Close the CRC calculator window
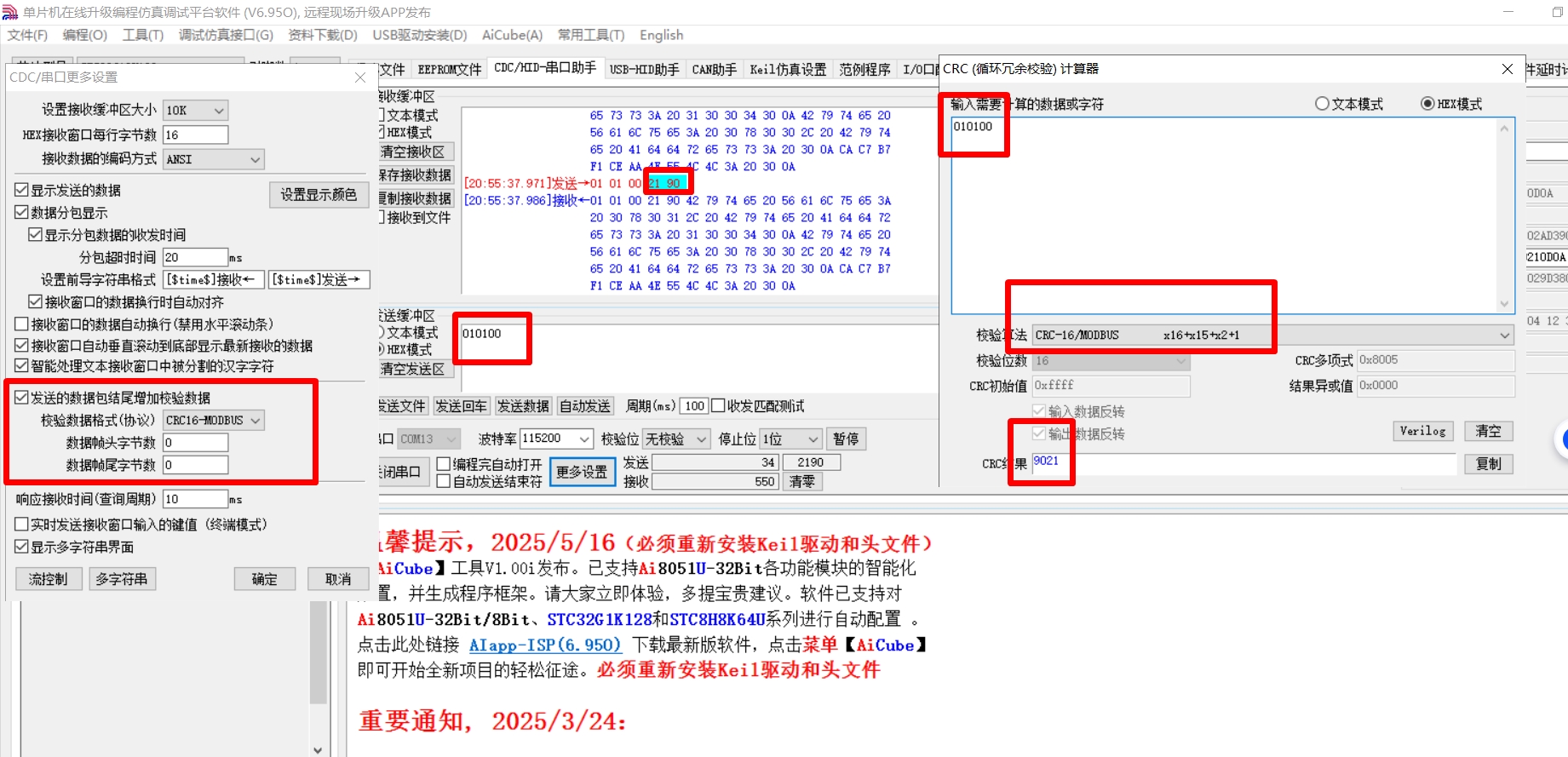 pos(1507,69)
